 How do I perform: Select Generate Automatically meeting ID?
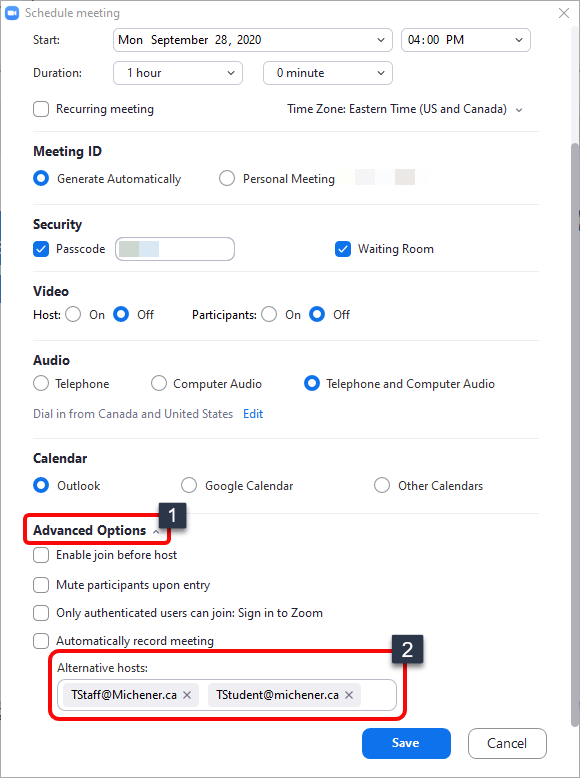click(x=41, y=179)
